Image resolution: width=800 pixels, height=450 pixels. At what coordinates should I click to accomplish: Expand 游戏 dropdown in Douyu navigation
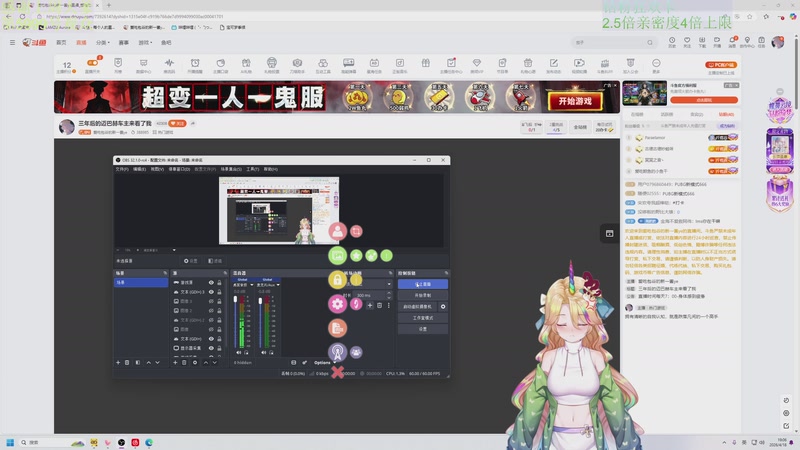pos(145,43)
